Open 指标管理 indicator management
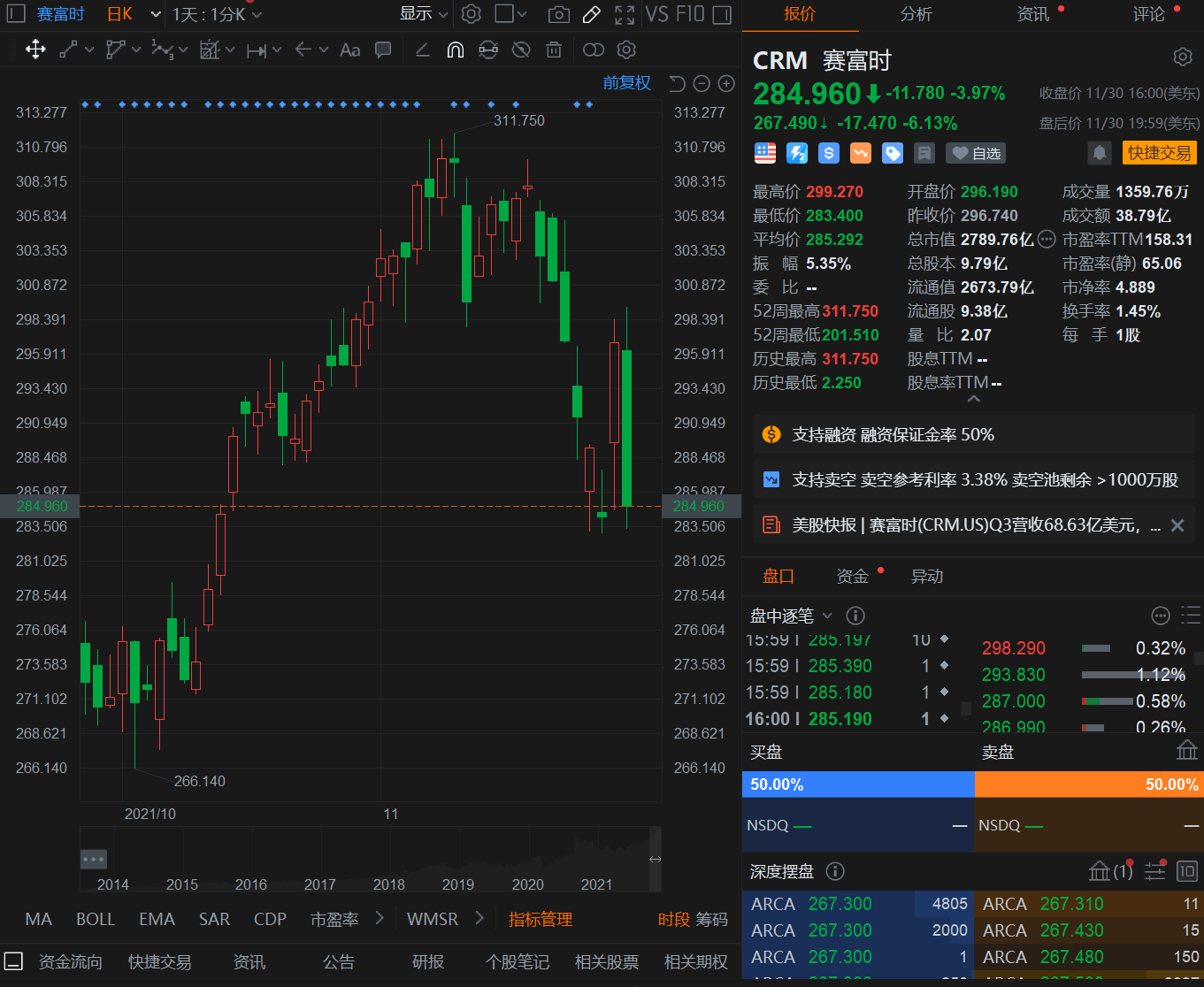The width and height of the screenshot is (1204, 987). pyautogui.click(x=541, y=919)
